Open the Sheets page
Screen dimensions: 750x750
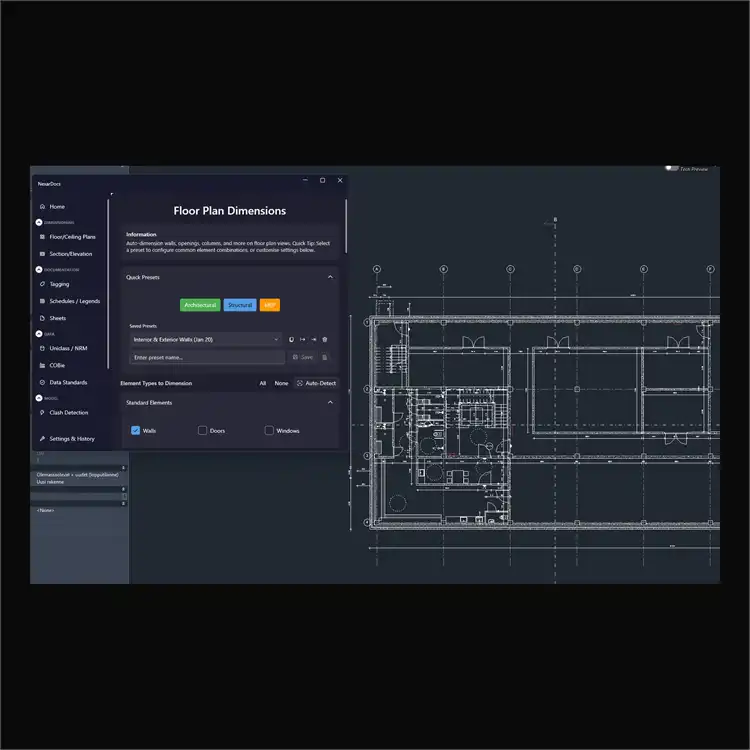click(53, 318)
